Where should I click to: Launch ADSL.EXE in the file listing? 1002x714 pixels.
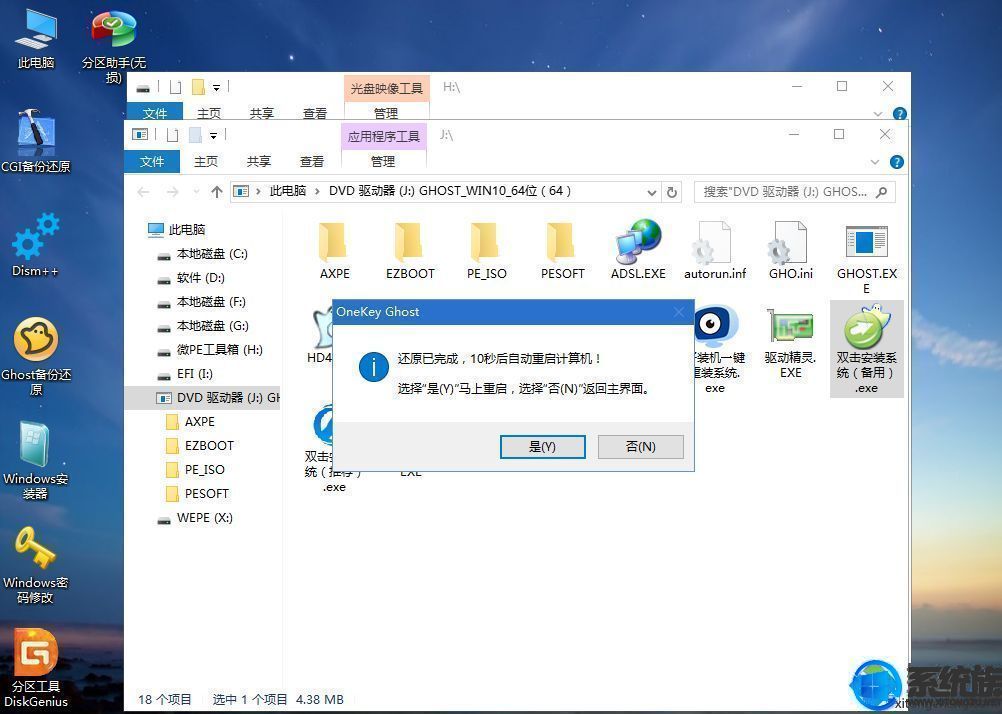click(x=637, y=248)
